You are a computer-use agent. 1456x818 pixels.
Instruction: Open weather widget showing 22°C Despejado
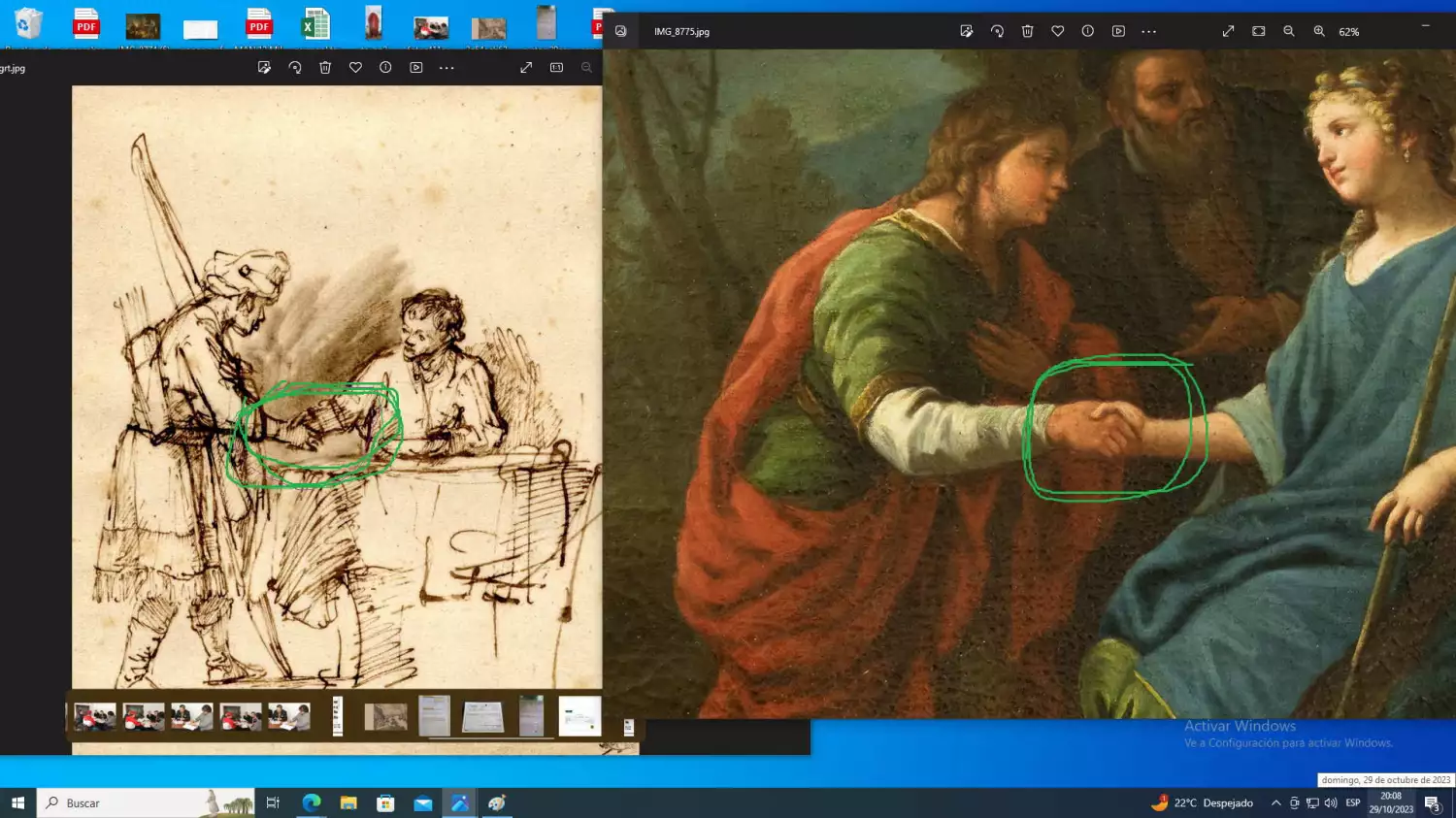click(x=1202, y=802)
